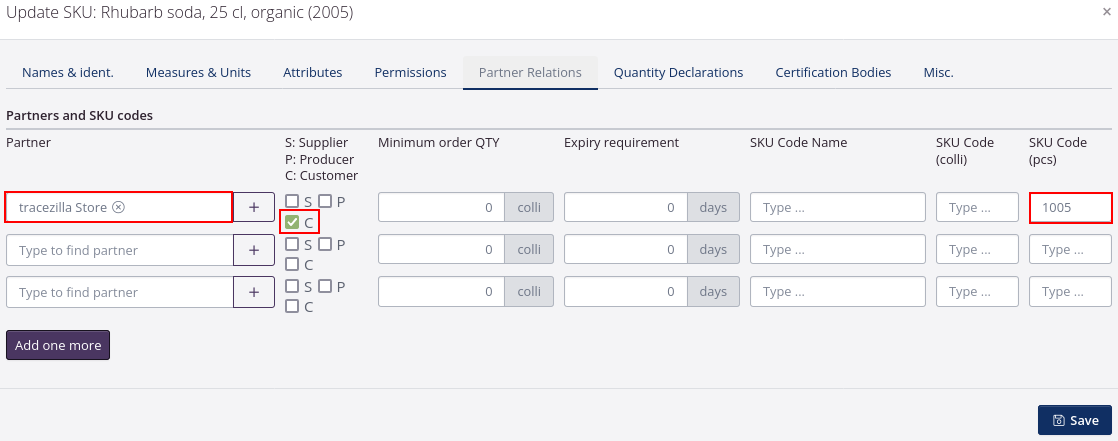This screenshot has width=1118, height=441.
Task: Click the plus button beside tracezilla Store
Action: 254,207
